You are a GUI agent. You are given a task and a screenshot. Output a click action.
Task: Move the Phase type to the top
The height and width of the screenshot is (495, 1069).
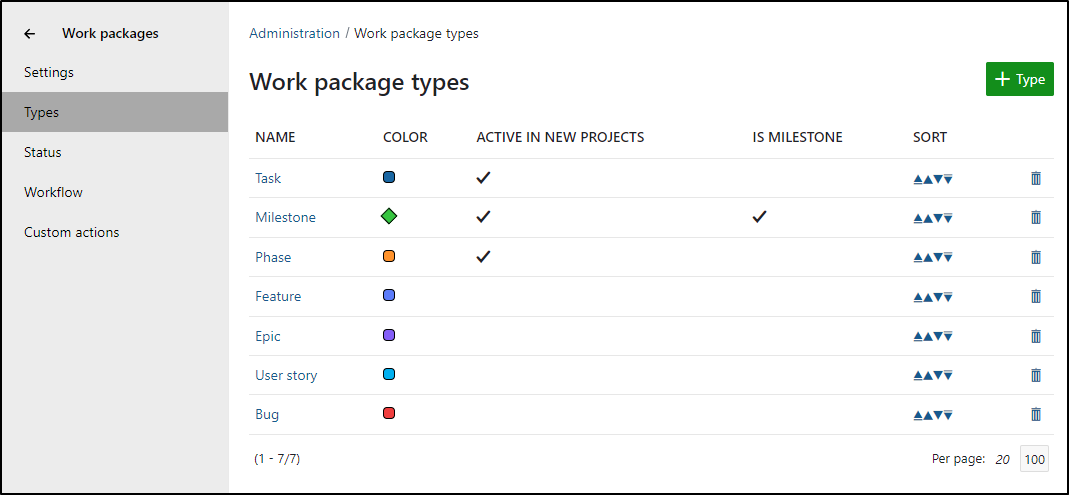tap(918, 258)
